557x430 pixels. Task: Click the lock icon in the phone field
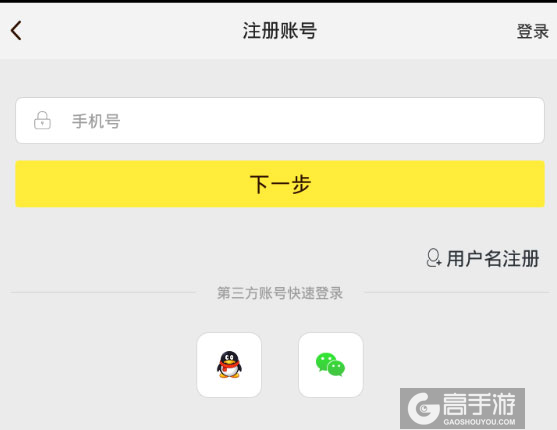[42, 120]
